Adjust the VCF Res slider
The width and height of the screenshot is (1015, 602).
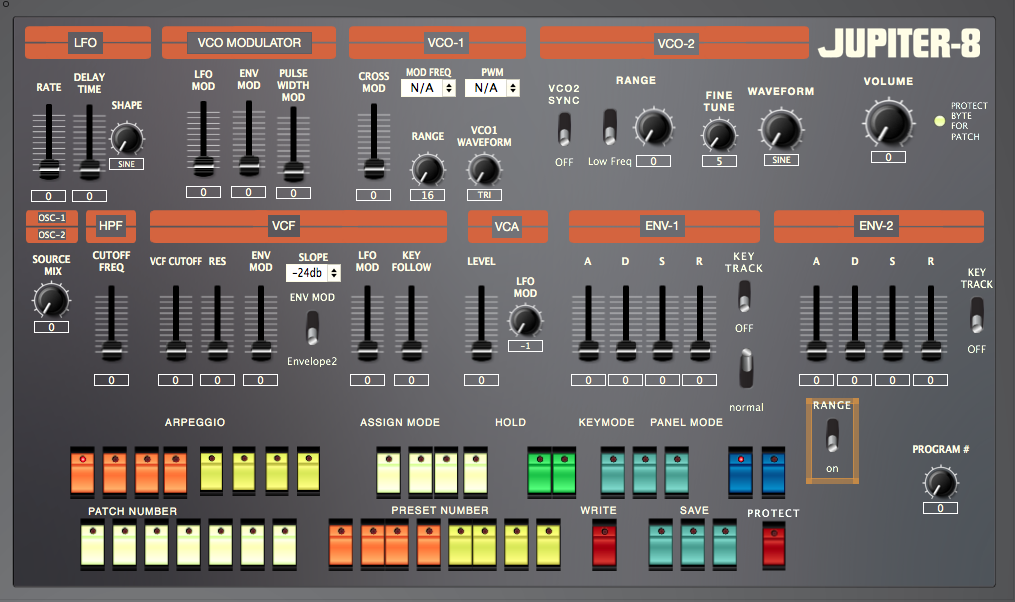pos(218,350)
